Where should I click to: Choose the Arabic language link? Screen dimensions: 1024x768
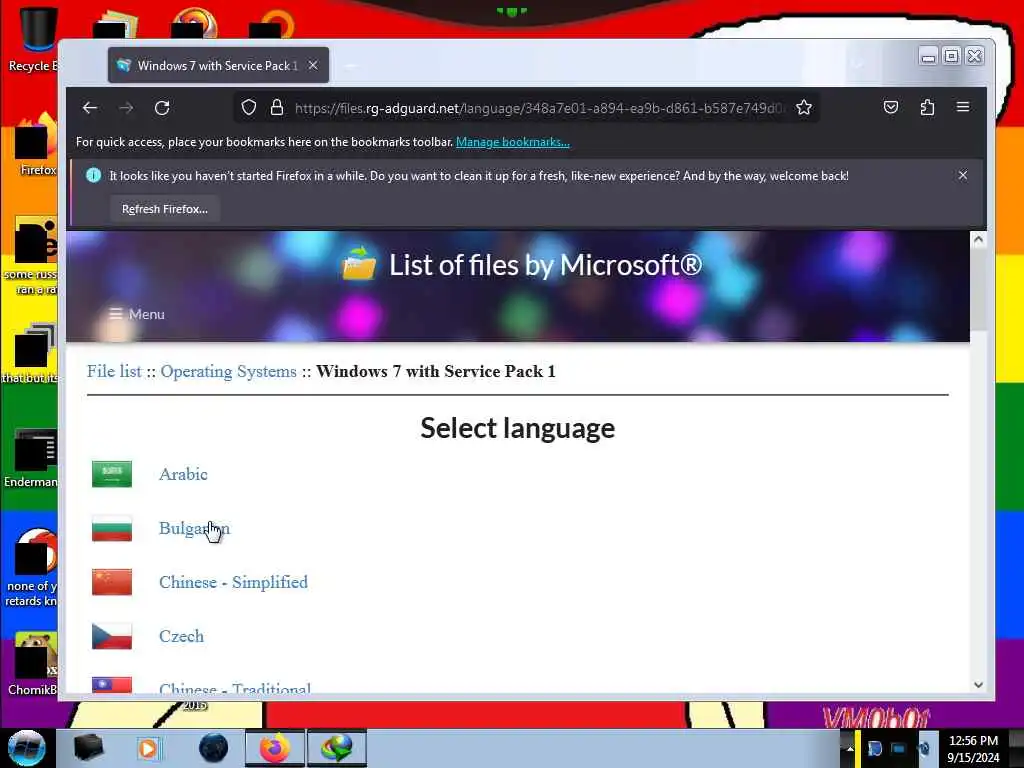coord(184,474)
